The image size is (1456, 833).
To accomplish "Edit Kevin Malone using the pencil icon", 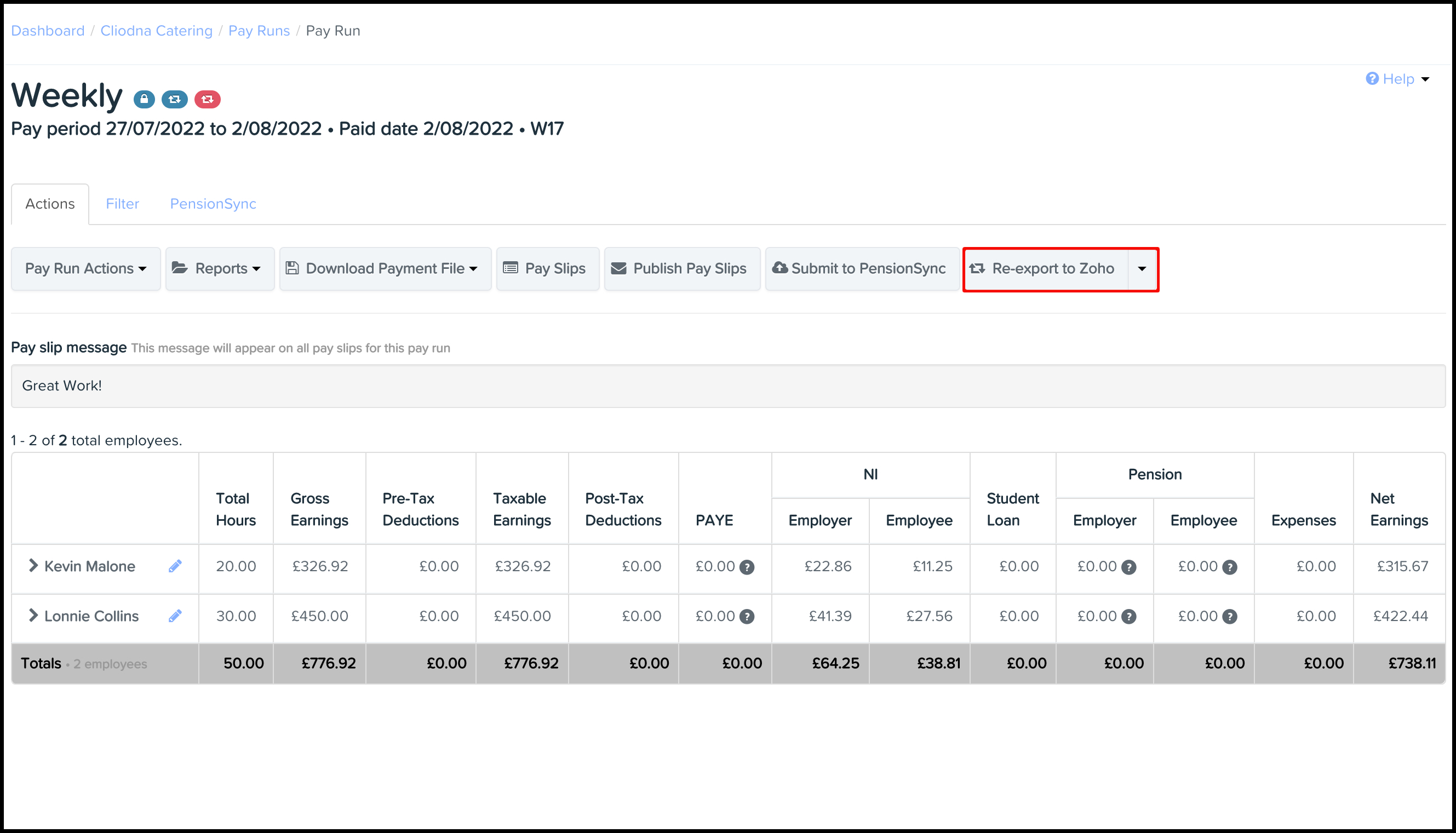I will pyautogui.click(x=175, y=566).
